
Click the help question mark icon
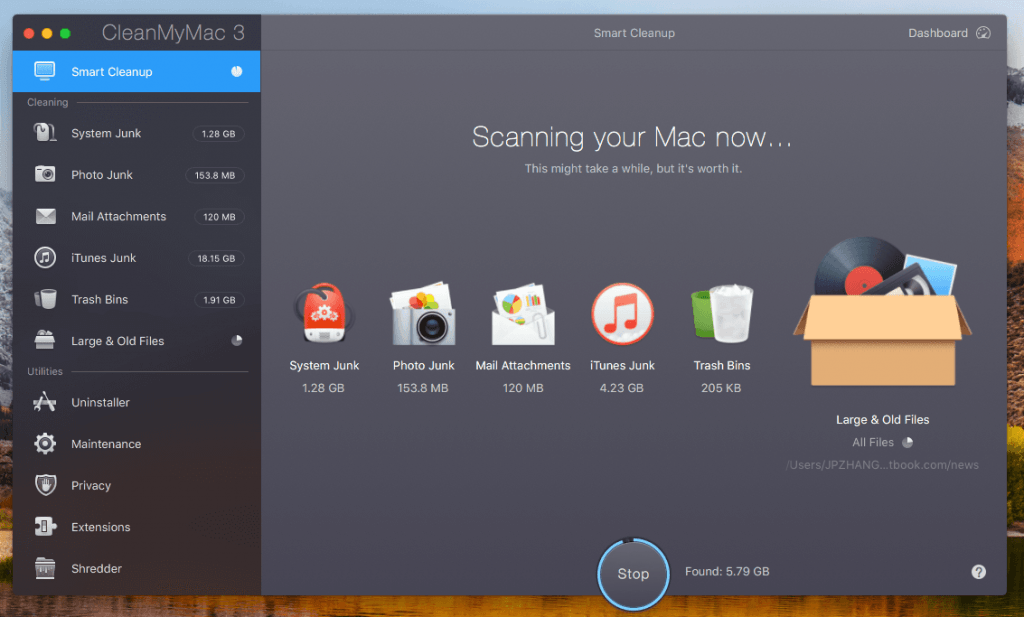coord(979,571)
